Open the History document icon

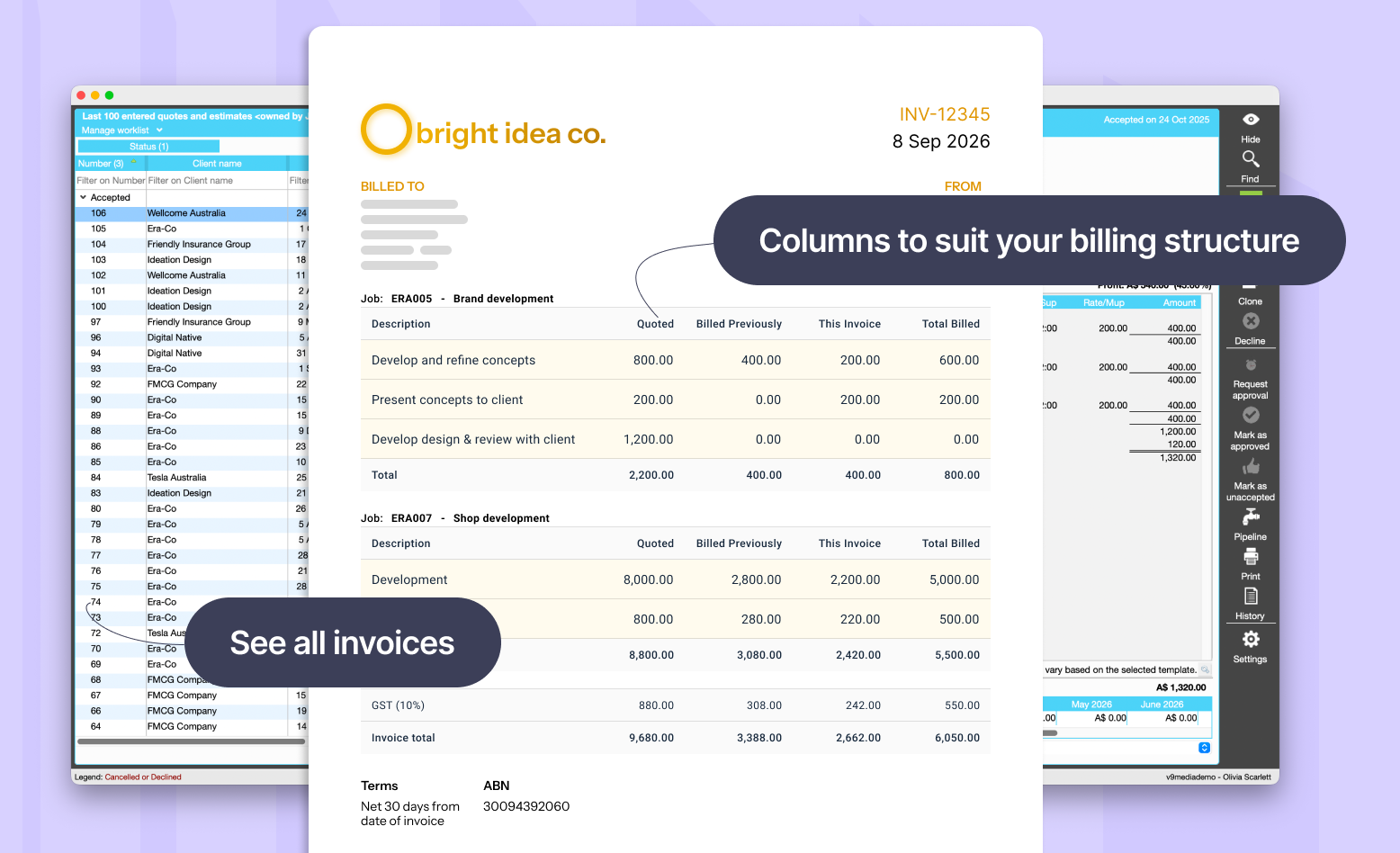pyautogui.click(x=1251, y=597)
